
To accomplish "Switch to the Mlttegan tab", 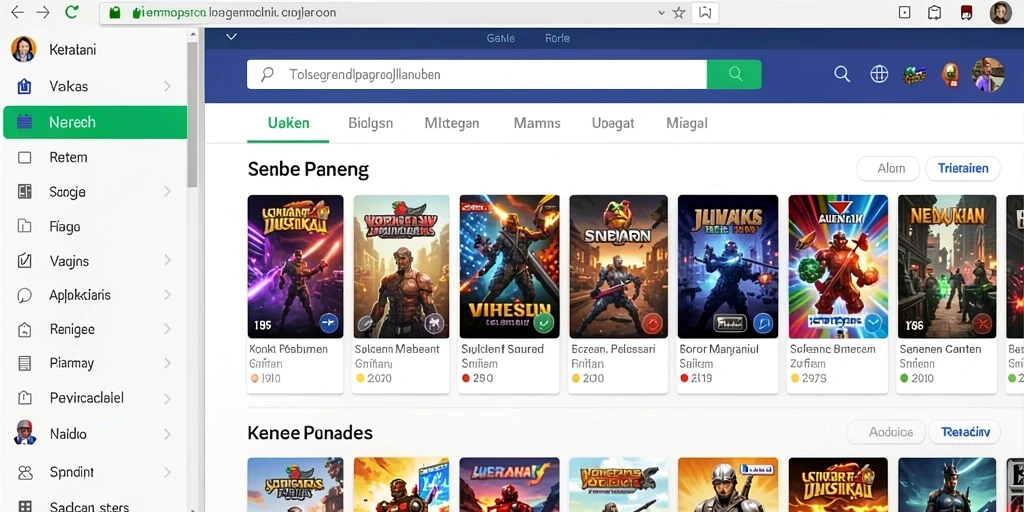I will 452,123.
